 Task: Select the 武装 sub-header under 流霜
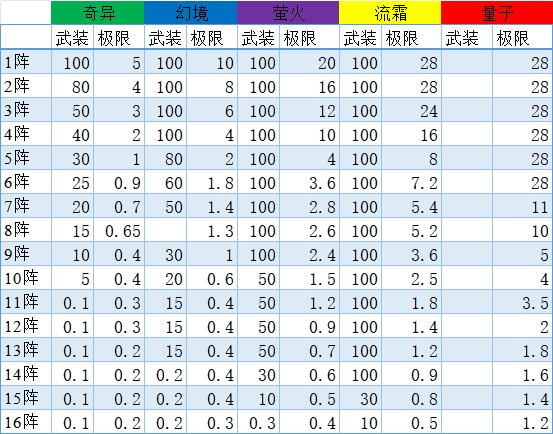[x=360, y=37]
